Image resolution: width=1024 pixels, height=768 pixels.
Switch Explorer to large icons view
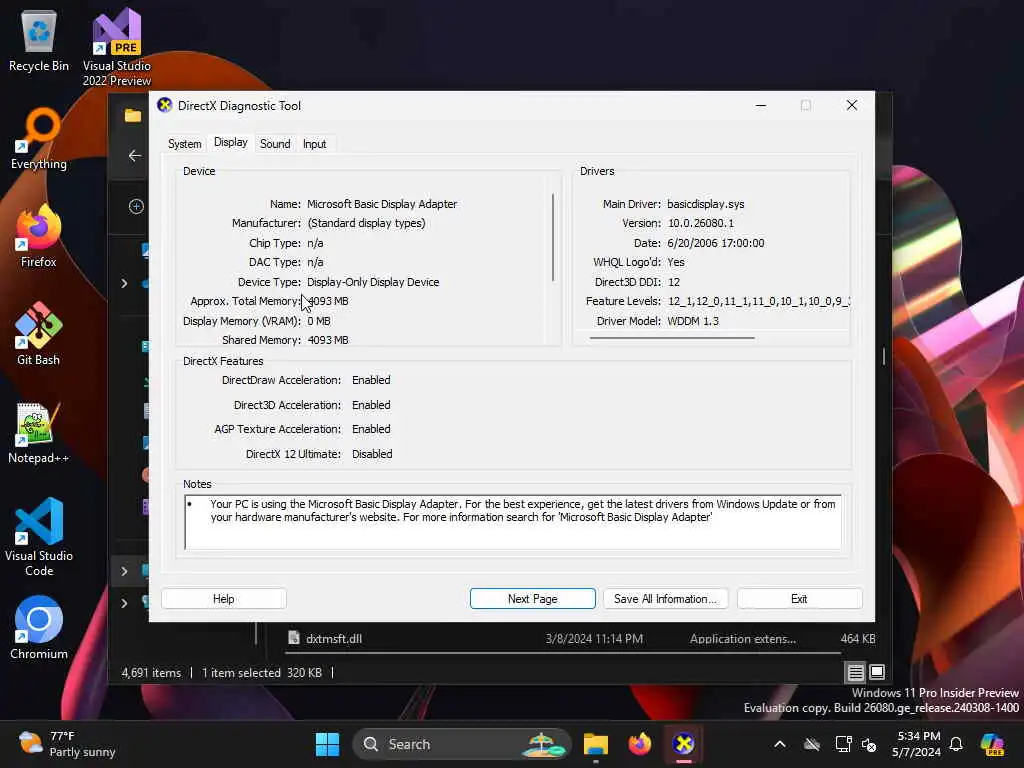click(x=877, y=671)
